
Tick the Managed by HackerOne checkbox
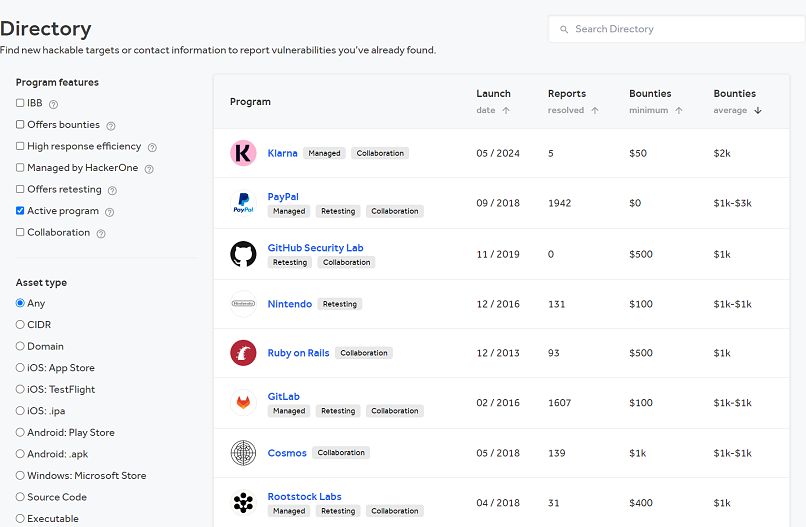click(x=20, y=168)
